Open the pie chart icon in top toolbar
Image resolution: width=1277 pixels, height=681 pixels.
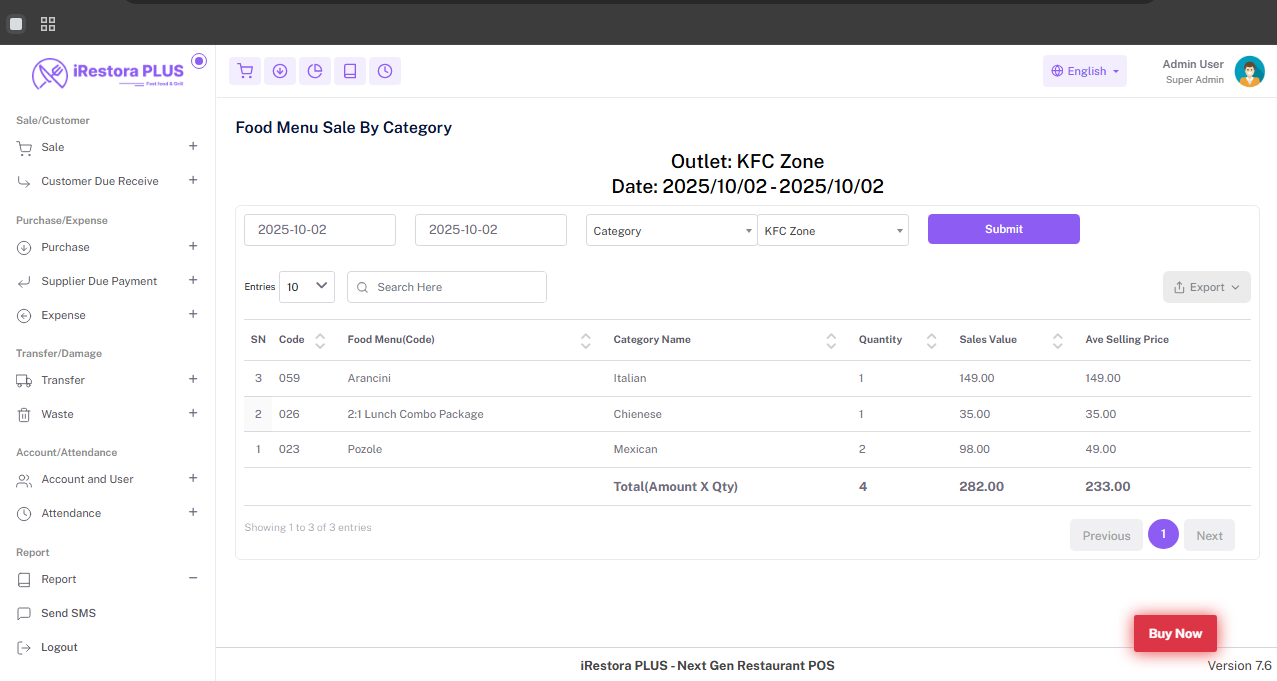point(315,71)
